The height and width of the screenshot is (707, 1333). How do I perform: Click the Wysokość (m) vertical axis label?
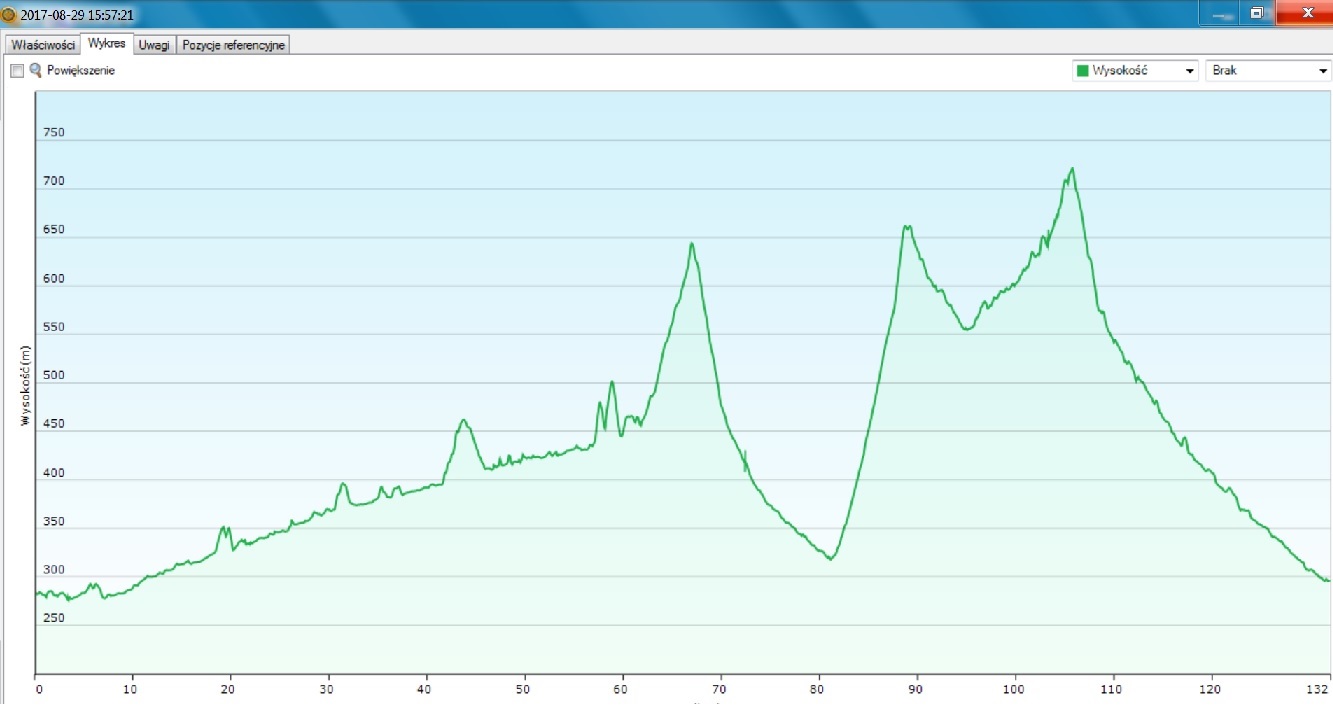point(26,386)
